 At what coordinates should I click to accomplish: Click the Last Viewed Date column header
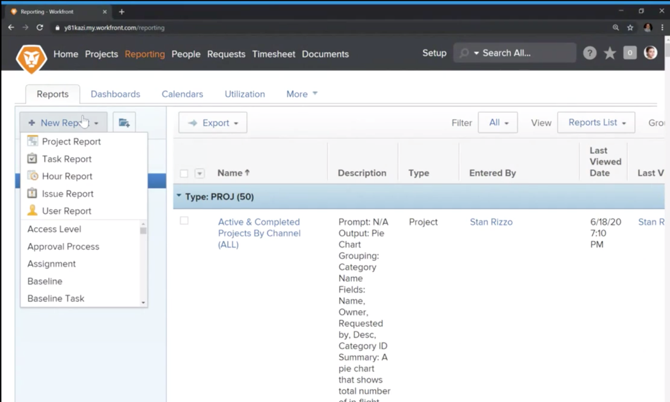pyautogui.click(x=605, y=162)
